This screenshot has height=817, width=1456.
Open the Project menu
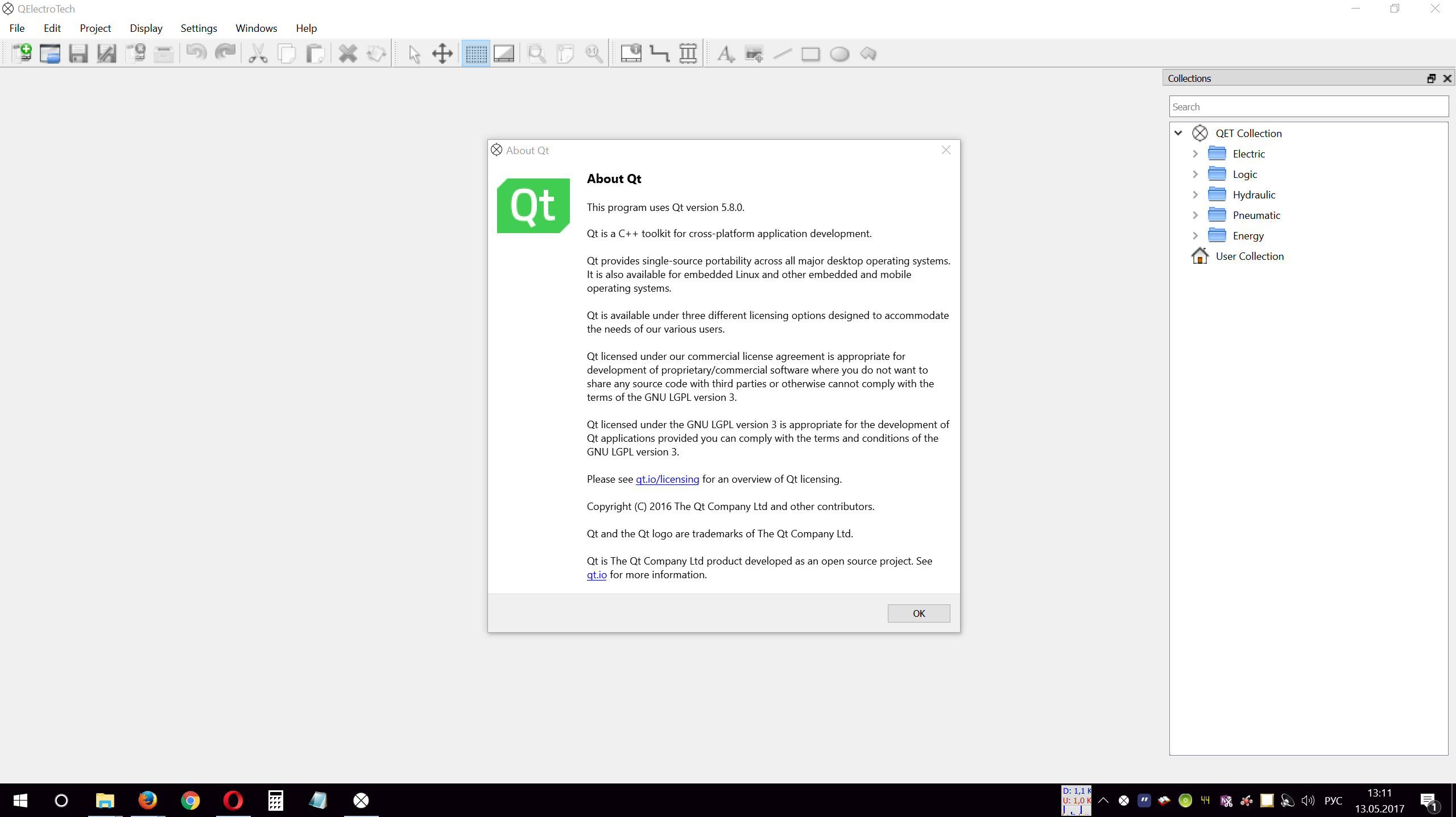(x=95, y=28)
